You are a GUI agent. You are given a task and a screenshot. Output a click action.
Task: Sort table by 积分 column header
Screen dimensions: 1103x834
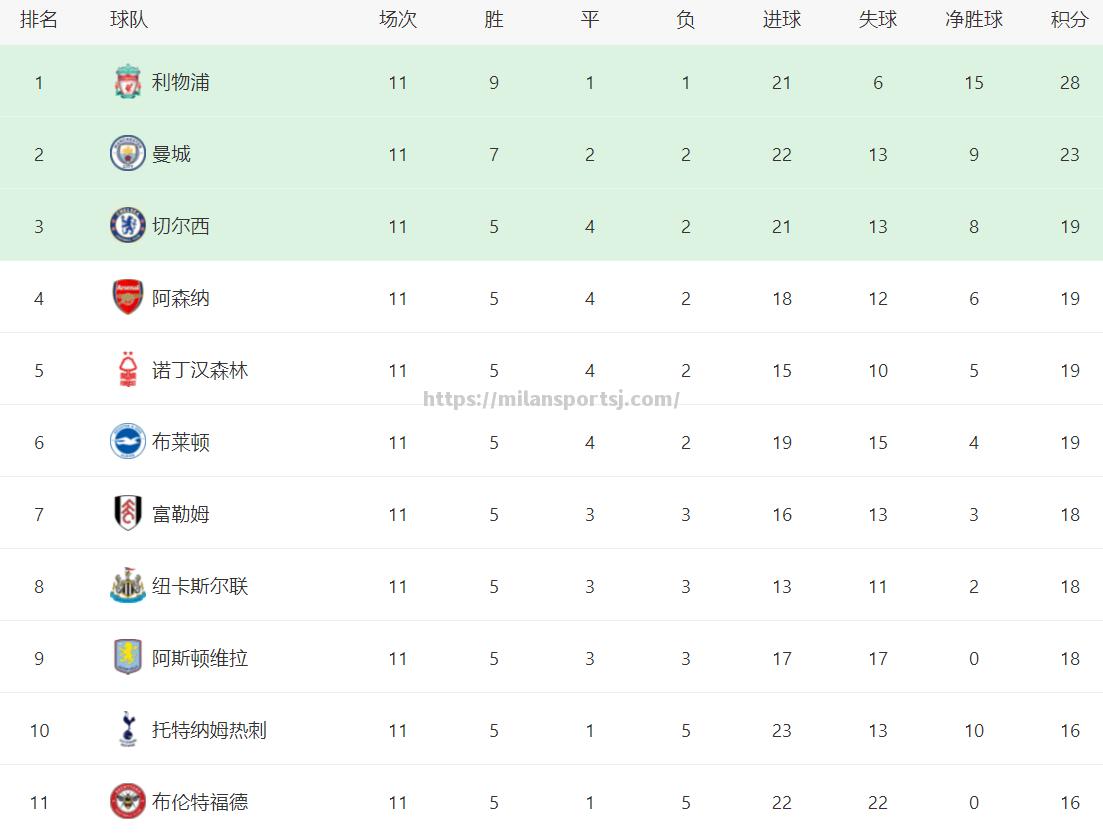tap(1069, 20)
